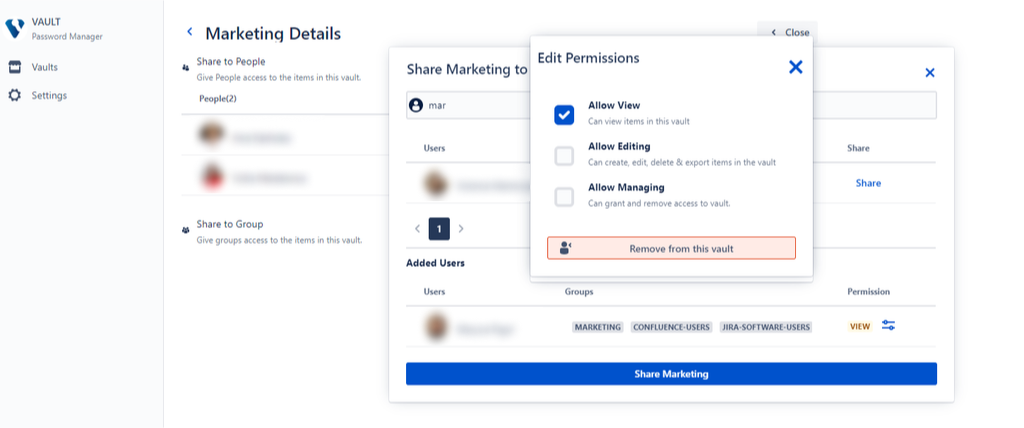Click the Share Marketing button
The image size is (1024, 428).
[x=671, y=374]
